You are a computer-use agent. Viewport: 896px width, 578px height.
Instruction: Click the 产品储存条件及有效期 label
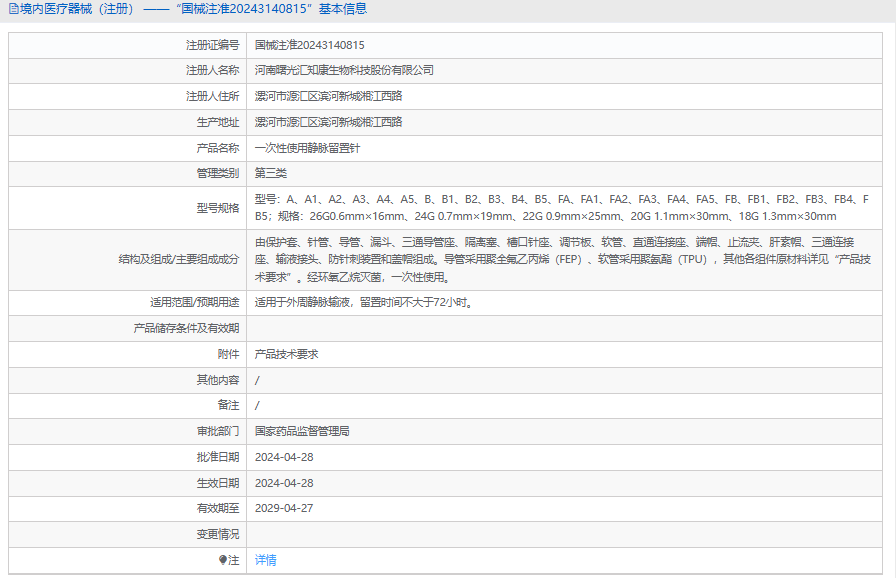tap(186, 328)
